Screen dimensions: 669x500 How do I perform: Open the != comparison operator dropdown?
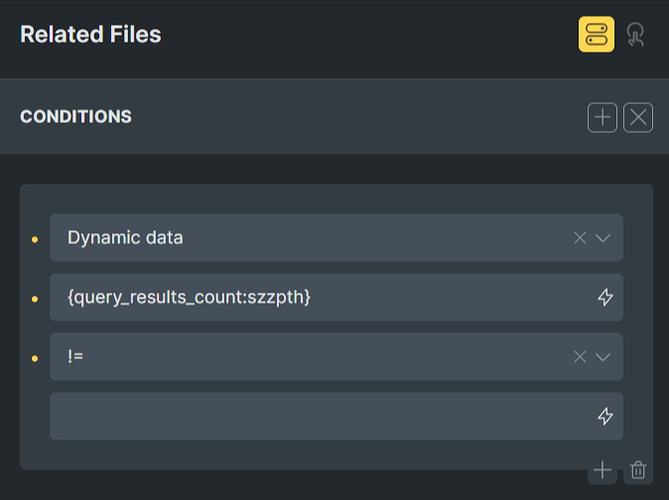[x=336, y=357]
